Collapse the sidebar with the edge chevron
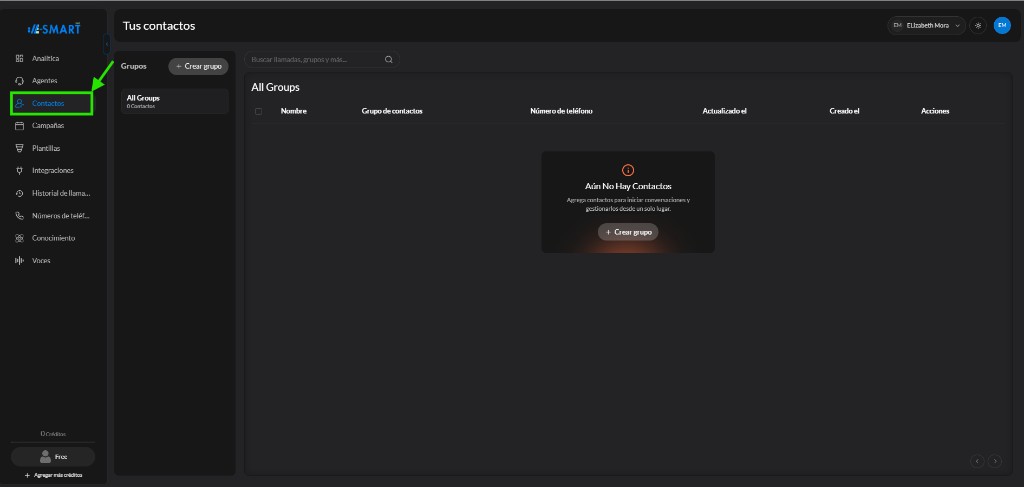The width and height of the screenshot is (1024, 487). click(107, 44)
